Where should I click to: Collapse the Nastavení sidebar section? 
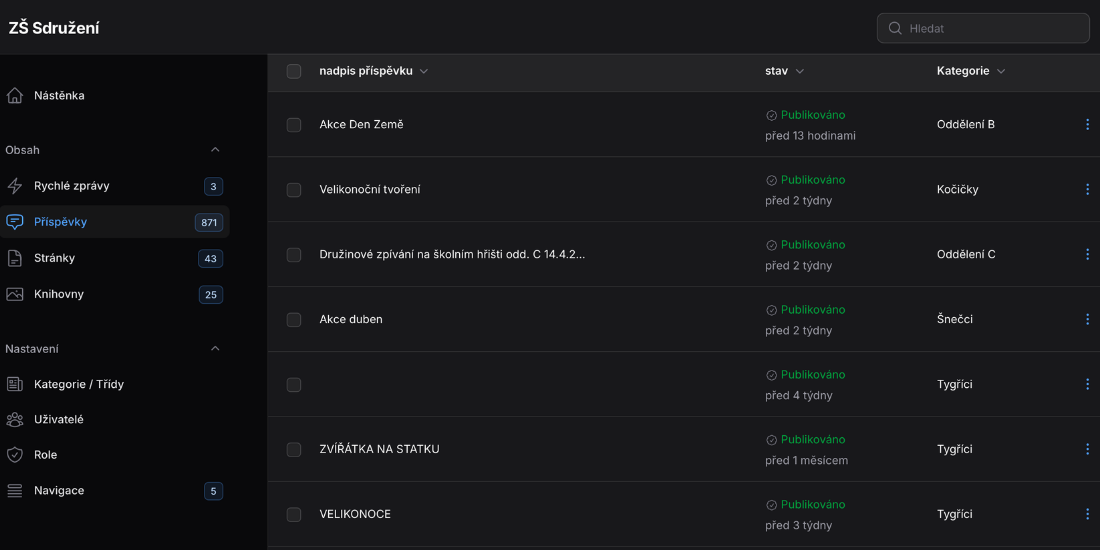click(215, 349)
